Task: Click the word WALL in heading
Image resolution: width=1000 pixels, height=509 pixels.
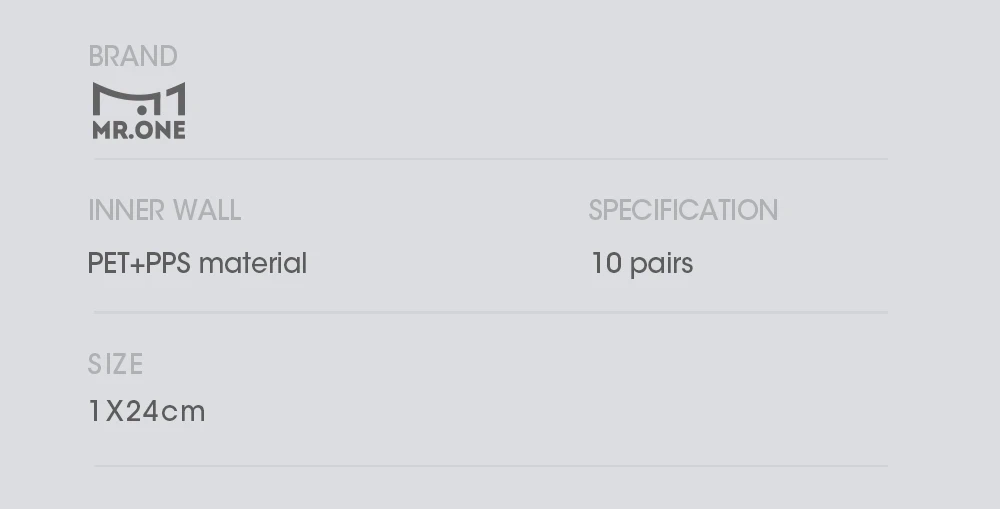Action: (207, 210)
